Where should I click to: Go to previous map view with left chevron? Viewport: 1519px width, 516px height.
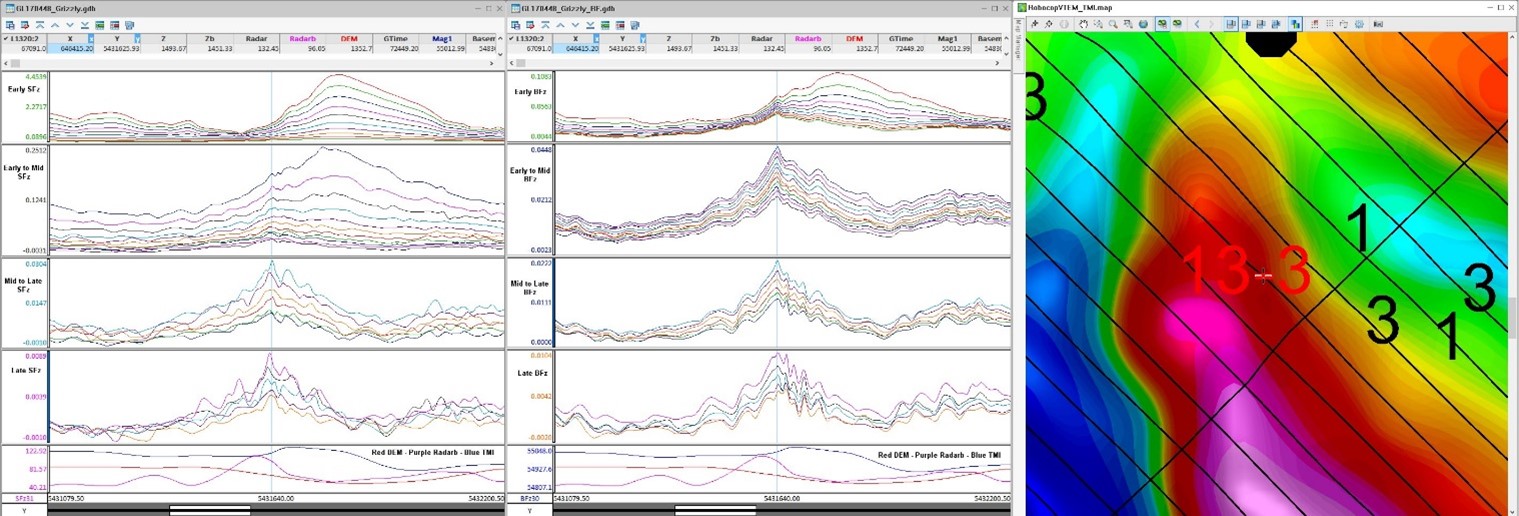click(x=1197, y=24)
